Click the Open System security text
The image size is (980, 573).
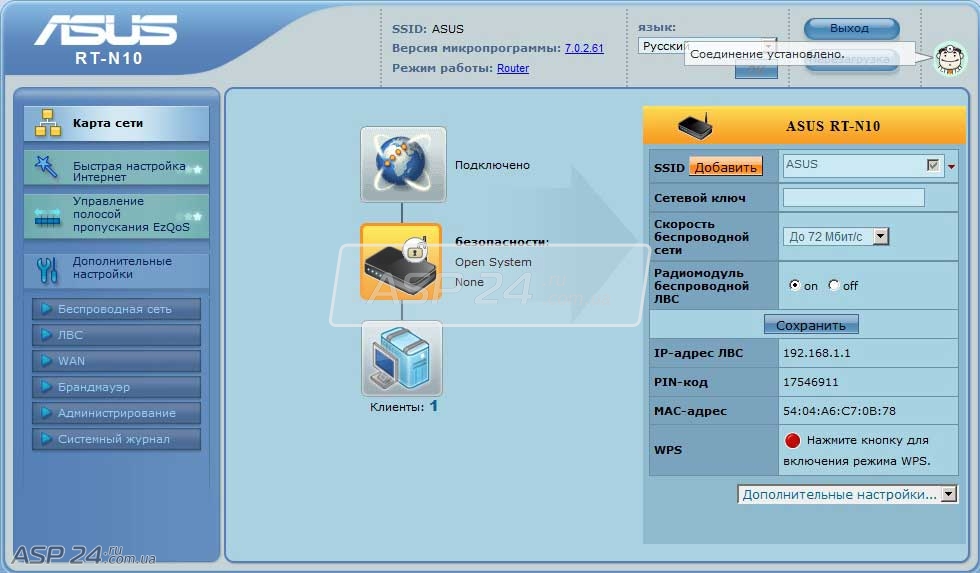493,262
